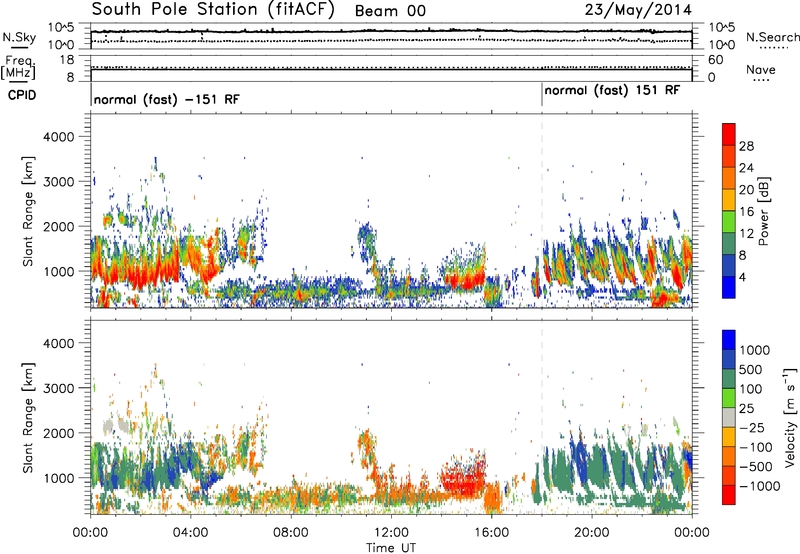800x554 pixels.
Task: Click 'Slant Range [km]' label of power panel
Action: click(x=29, y=211)
